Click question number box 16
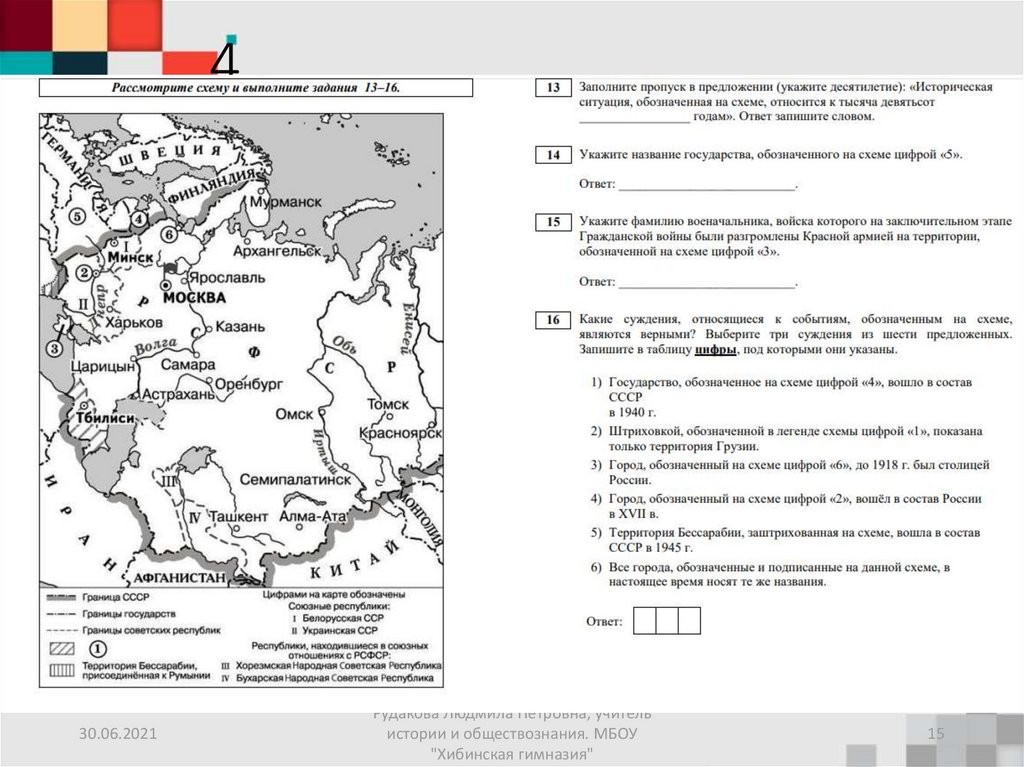Screen dimensions: 1024x767 click(x=553, y=320)
